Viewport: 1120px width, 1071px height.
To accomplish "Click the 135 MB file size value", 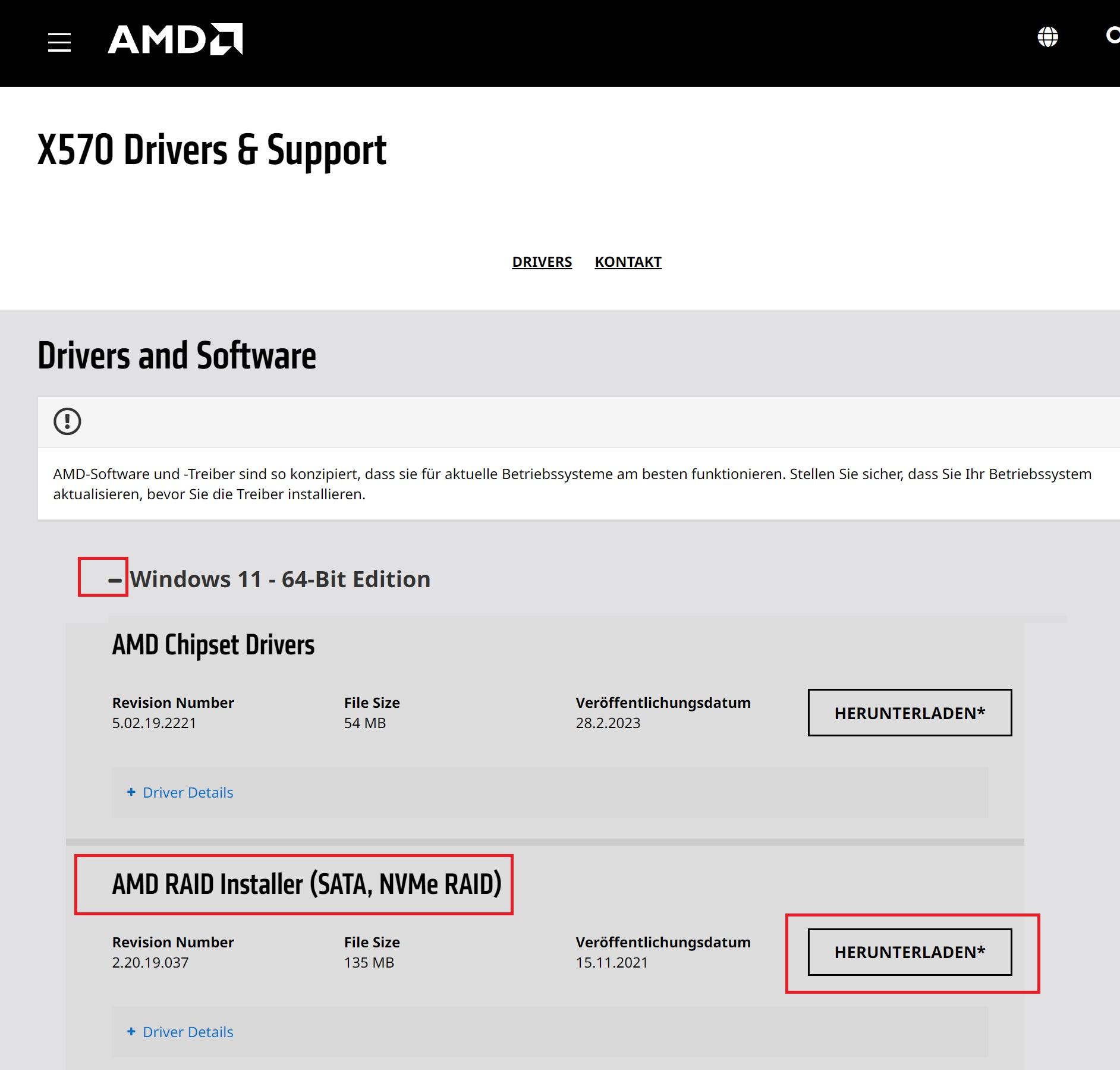I will tap(369, 962).
